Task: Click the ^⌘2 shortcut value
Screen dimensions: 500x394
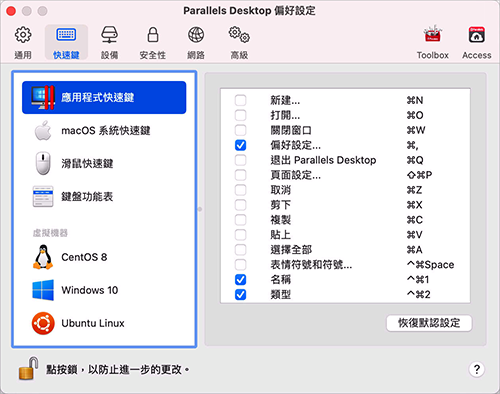Action: 419,295
